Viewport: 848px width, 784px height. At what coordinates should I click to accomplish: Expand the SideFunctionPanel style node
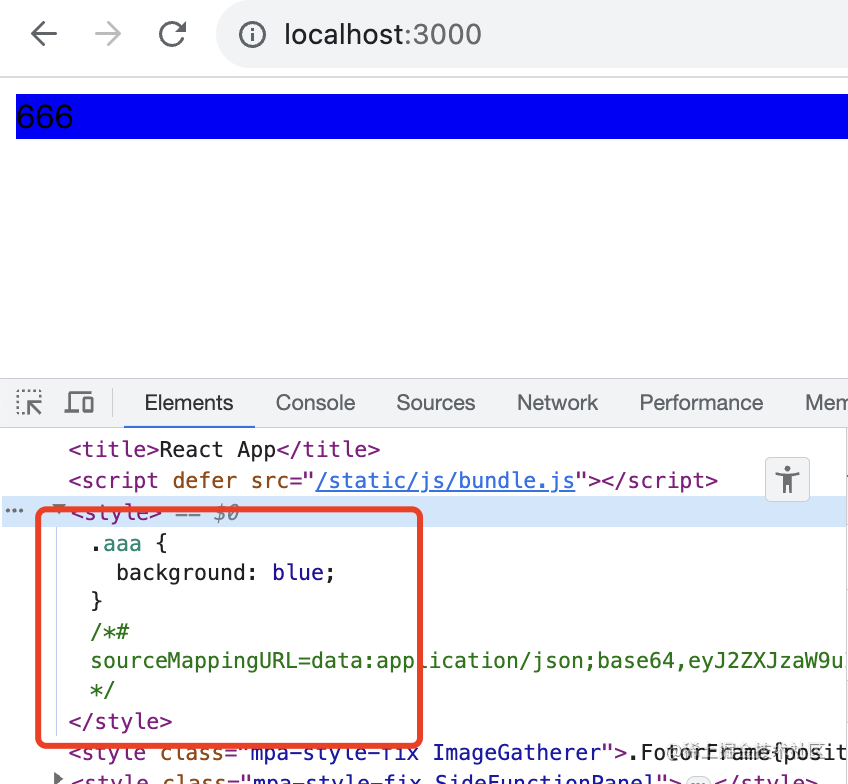[58, 779]
